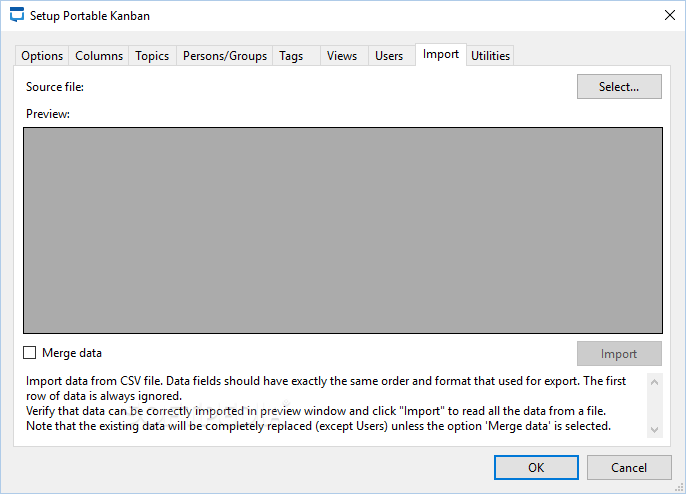
Task: Open the Options tab
Action: (x=42, y=56)
